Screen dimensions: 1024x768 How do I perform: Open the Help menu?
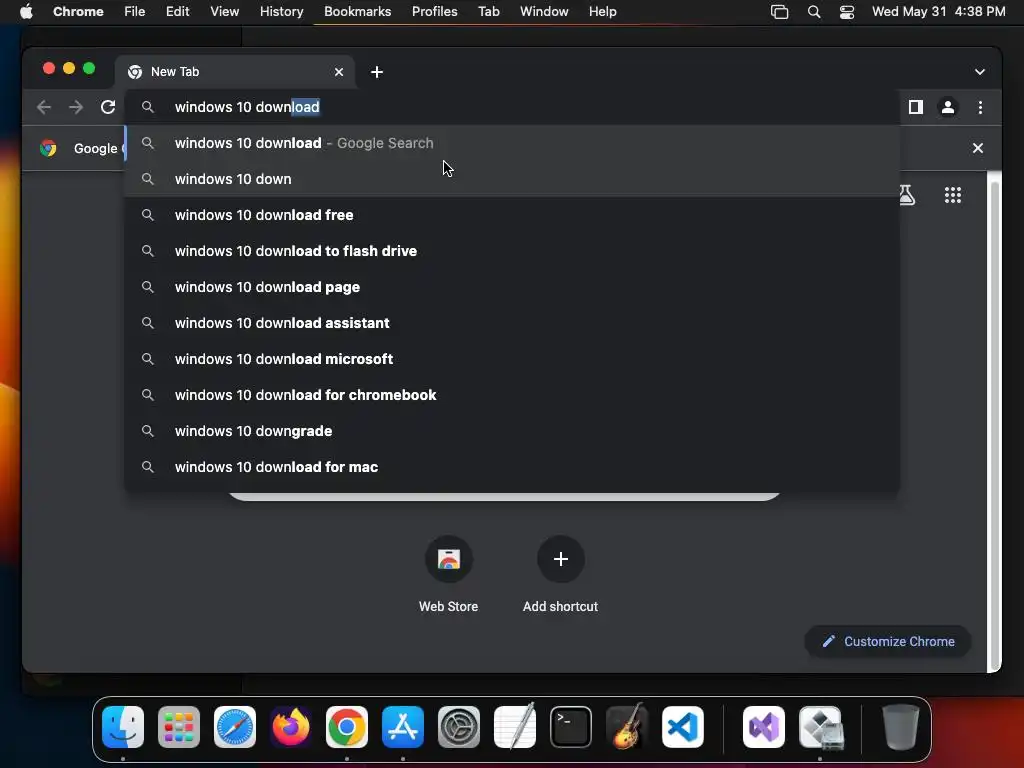point(603,12)
